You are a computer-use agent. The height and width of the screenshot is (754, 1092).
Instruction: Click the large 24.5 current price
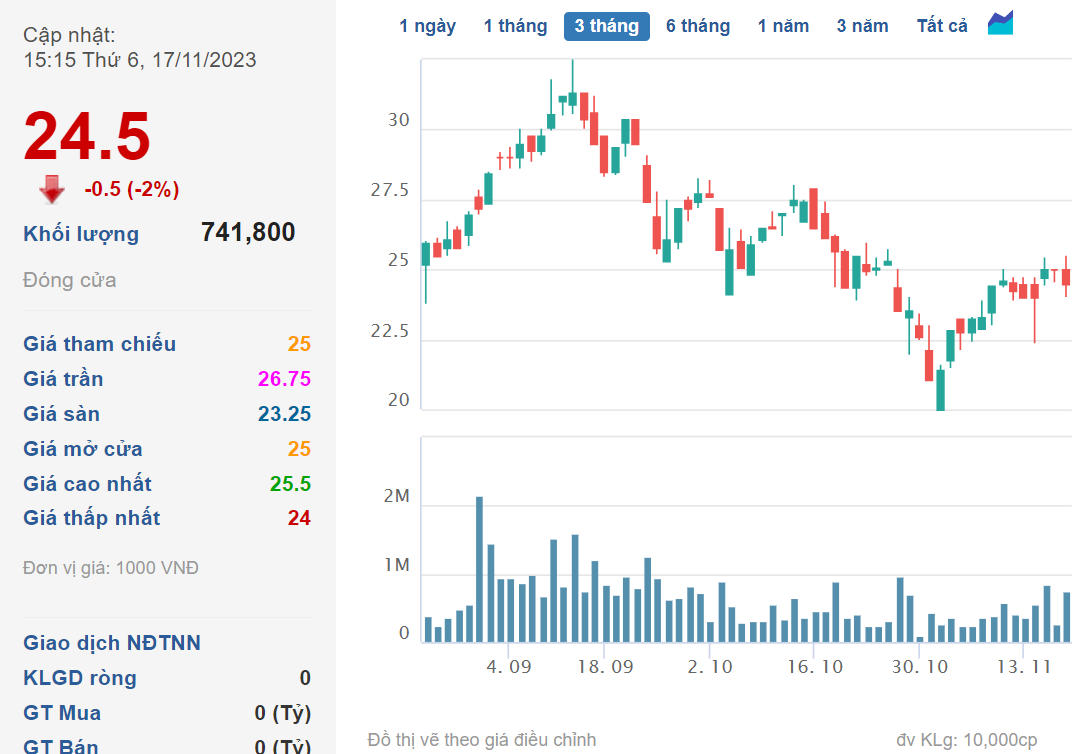pyautogui.click(x=87, y=135)
